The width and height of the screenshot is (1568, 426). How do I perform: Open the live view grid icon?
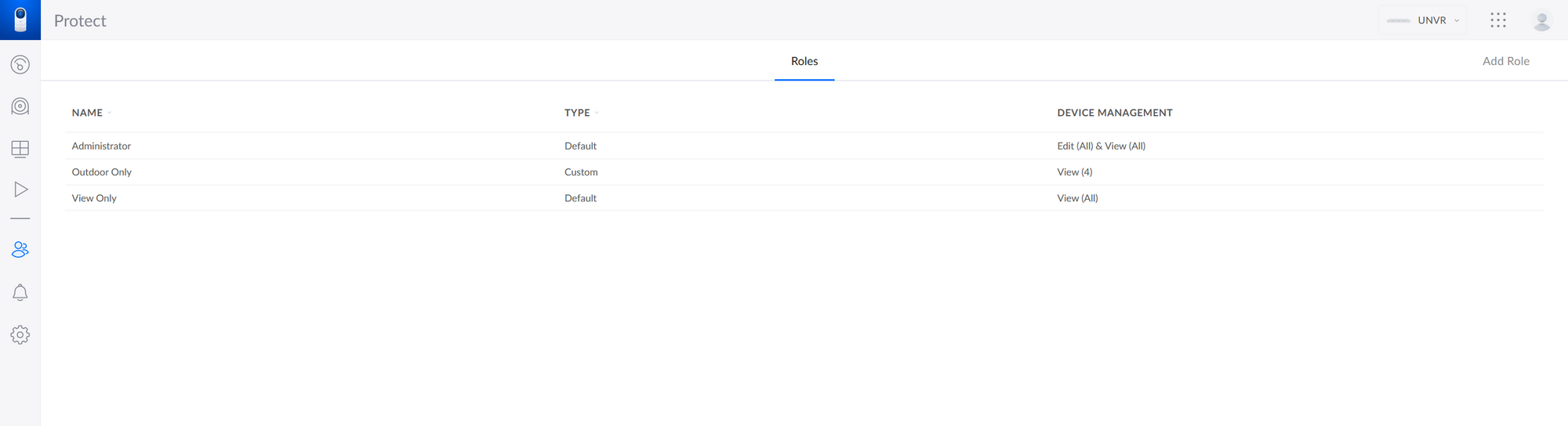pos(20,149)
